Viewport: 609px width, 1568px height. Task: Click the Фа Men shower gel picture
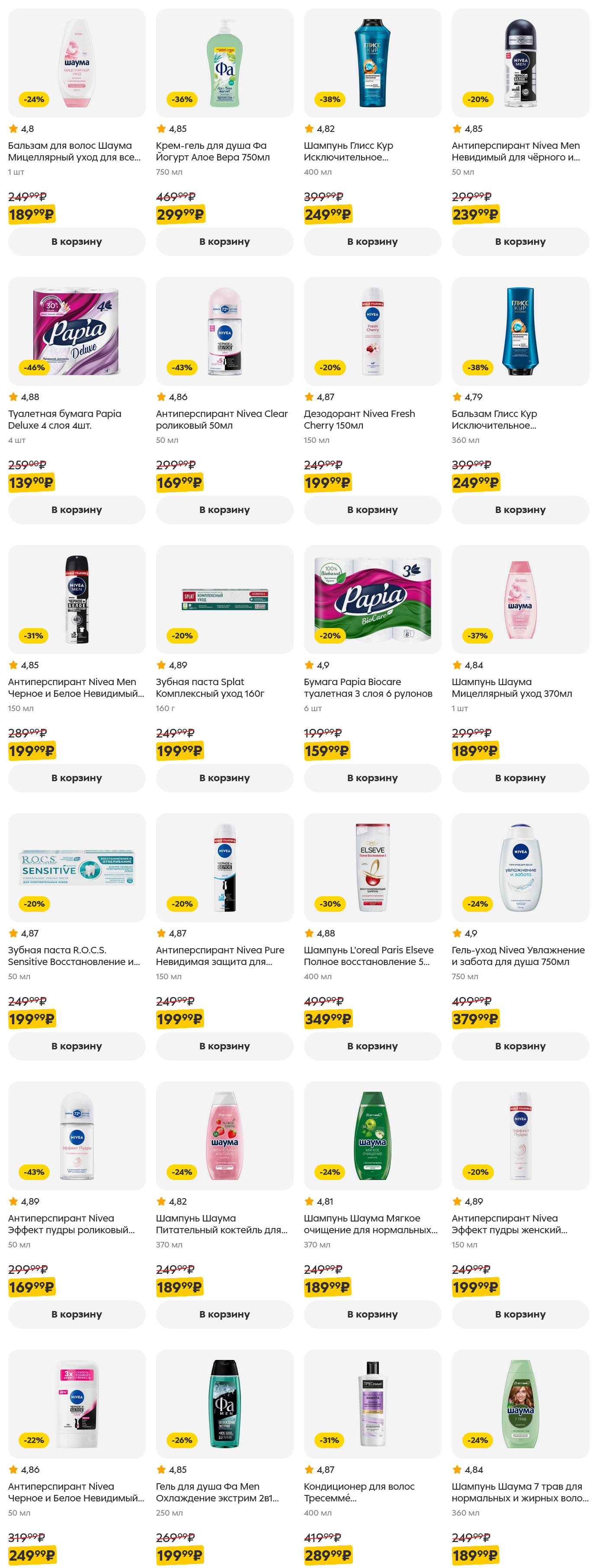[x=224, y=1403]
